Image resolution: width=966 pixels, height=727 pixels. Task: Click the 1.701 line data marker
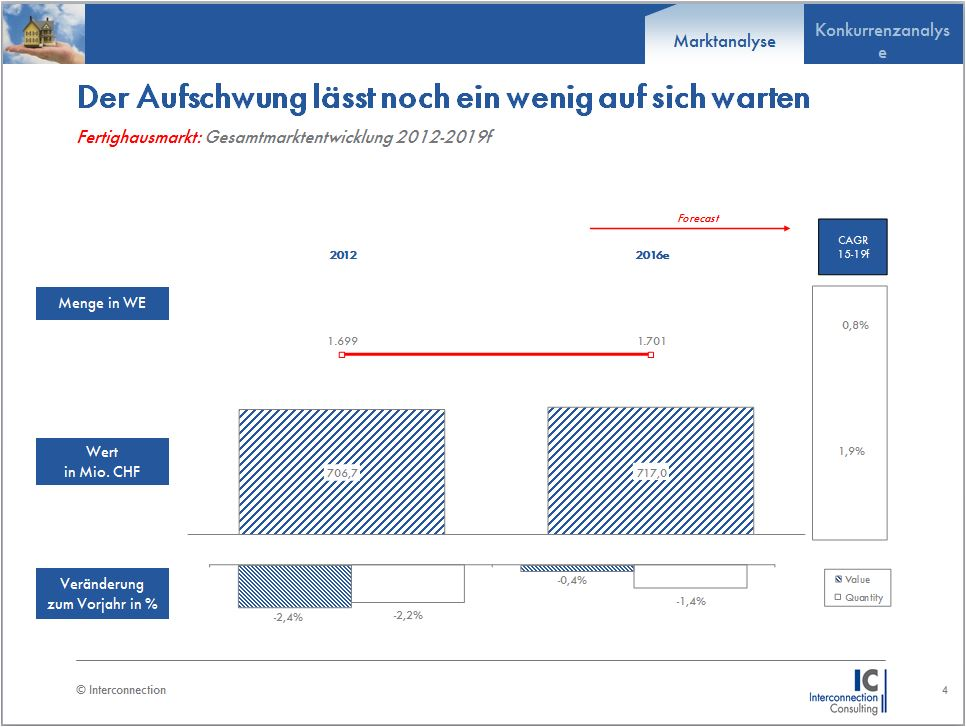[651, 354]
